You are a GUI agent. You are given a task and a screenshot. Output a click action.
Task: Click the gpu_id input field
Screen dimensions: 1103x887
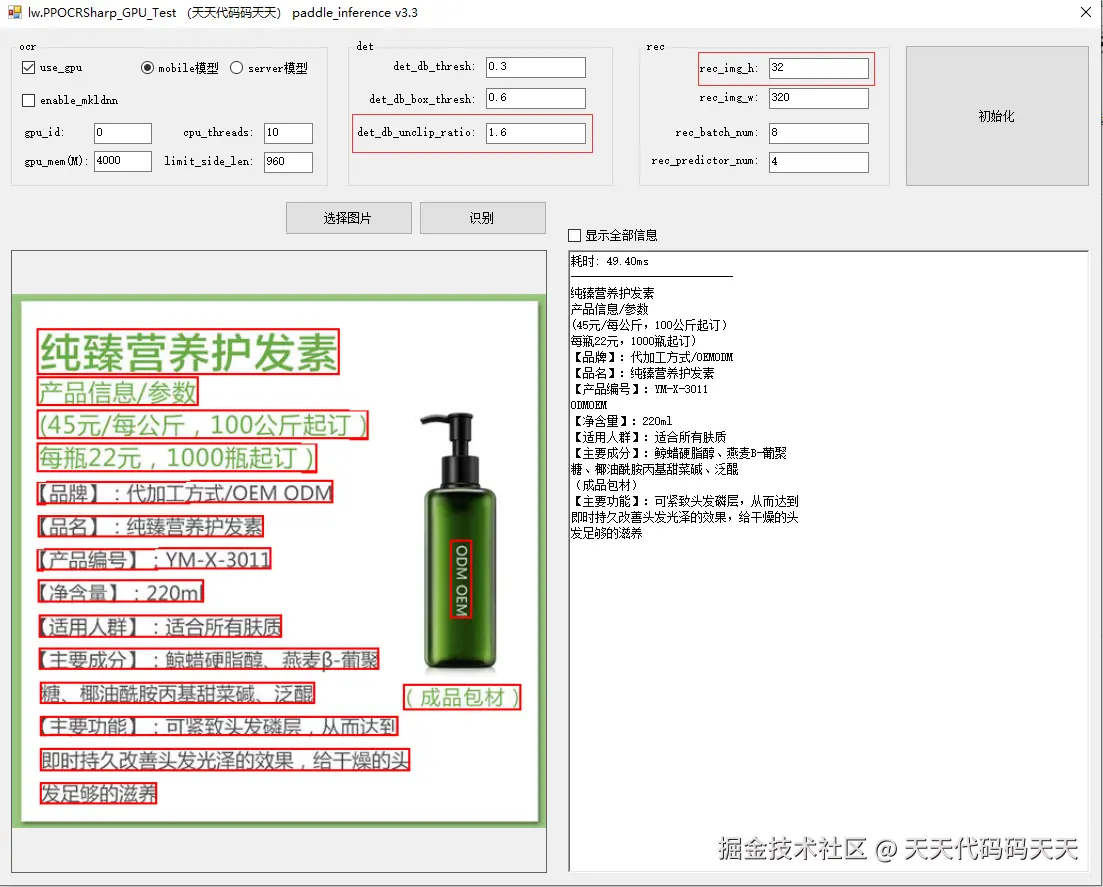click(x=122, y=132)
